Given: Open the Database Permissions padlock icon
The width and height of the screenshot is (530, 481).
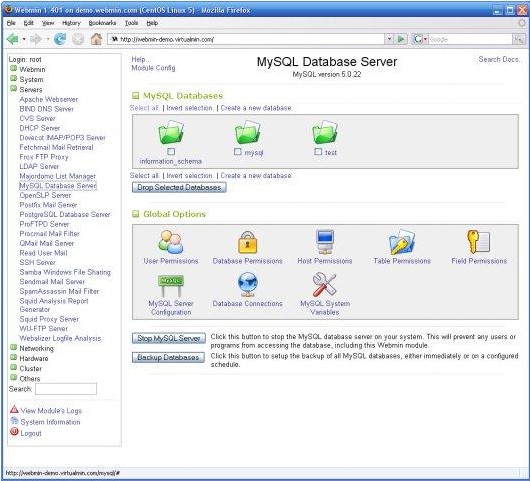Looking at the screenshot, I should click(248, 242).
